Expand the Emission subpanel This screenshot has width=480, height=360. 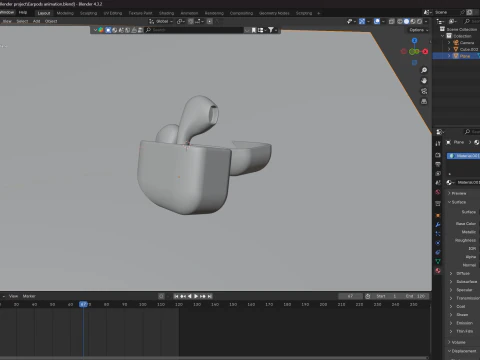point(451,323)
